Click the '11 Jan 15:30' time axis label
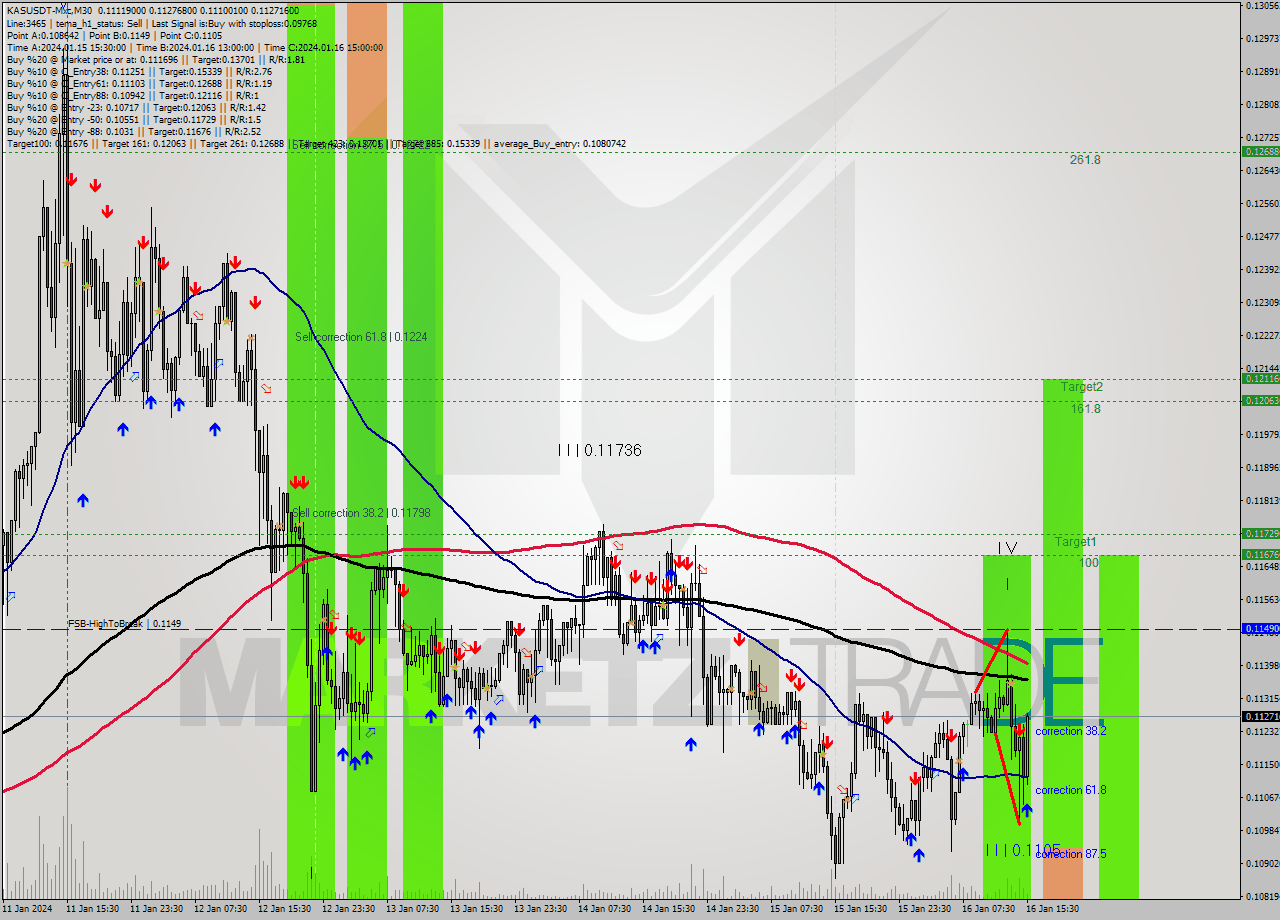The height and width of the screenshot is (920, 1280). [93, 909]
